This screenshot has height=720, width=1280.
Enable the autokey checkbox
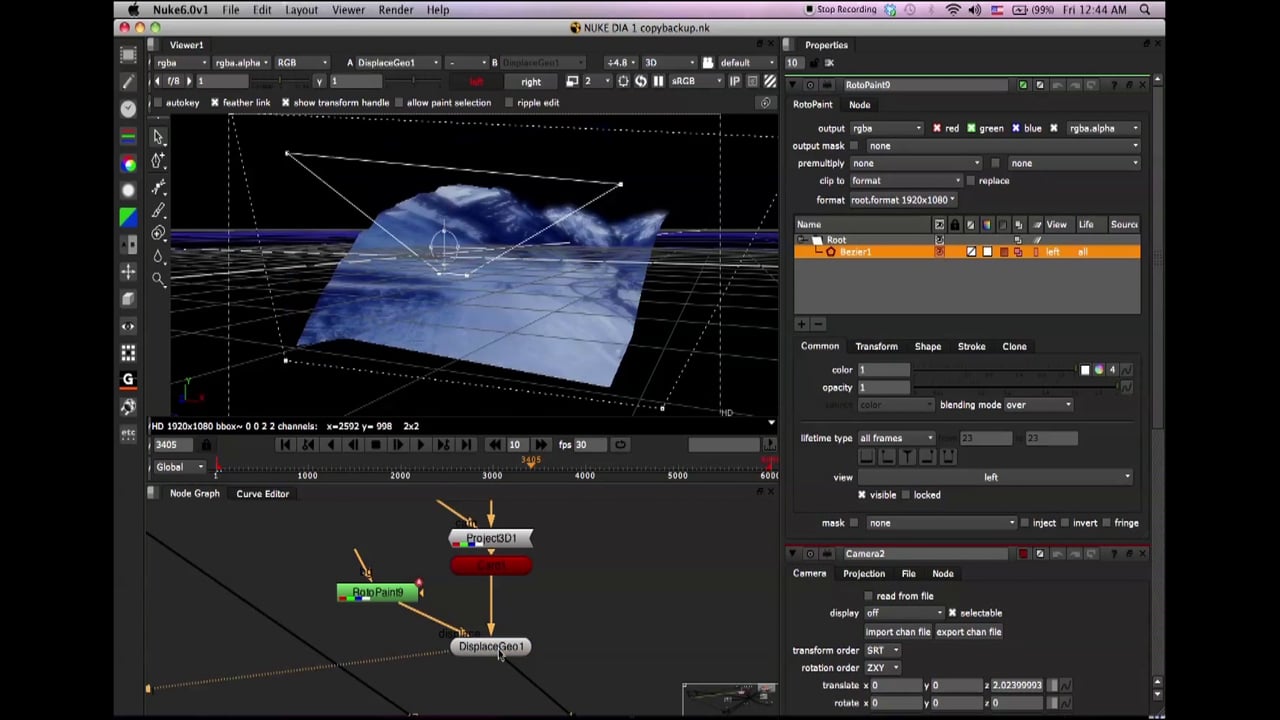click(x=157, y=102)
